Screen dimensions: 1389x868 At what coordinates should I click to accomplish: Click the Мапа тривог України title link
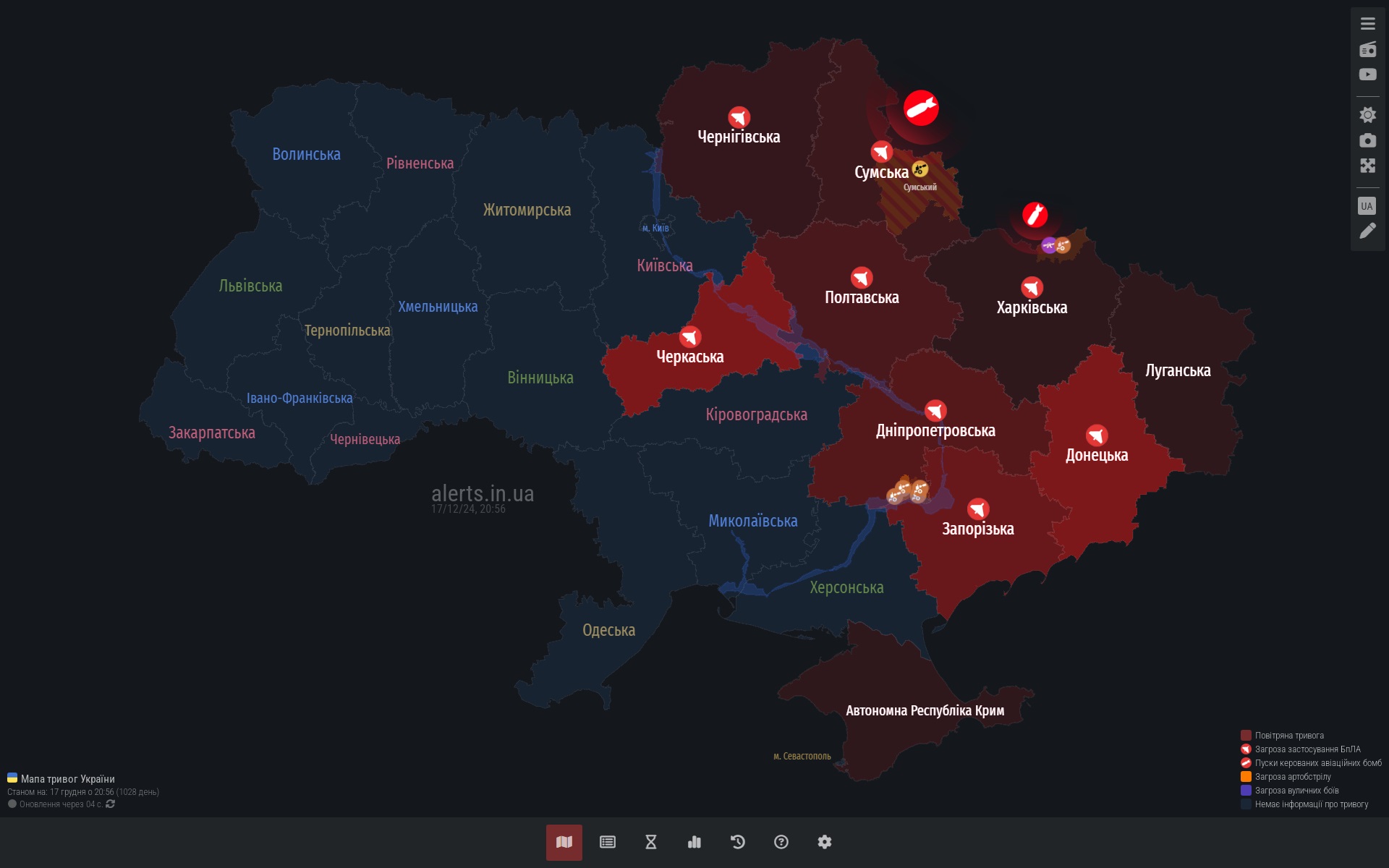[67, 779]
